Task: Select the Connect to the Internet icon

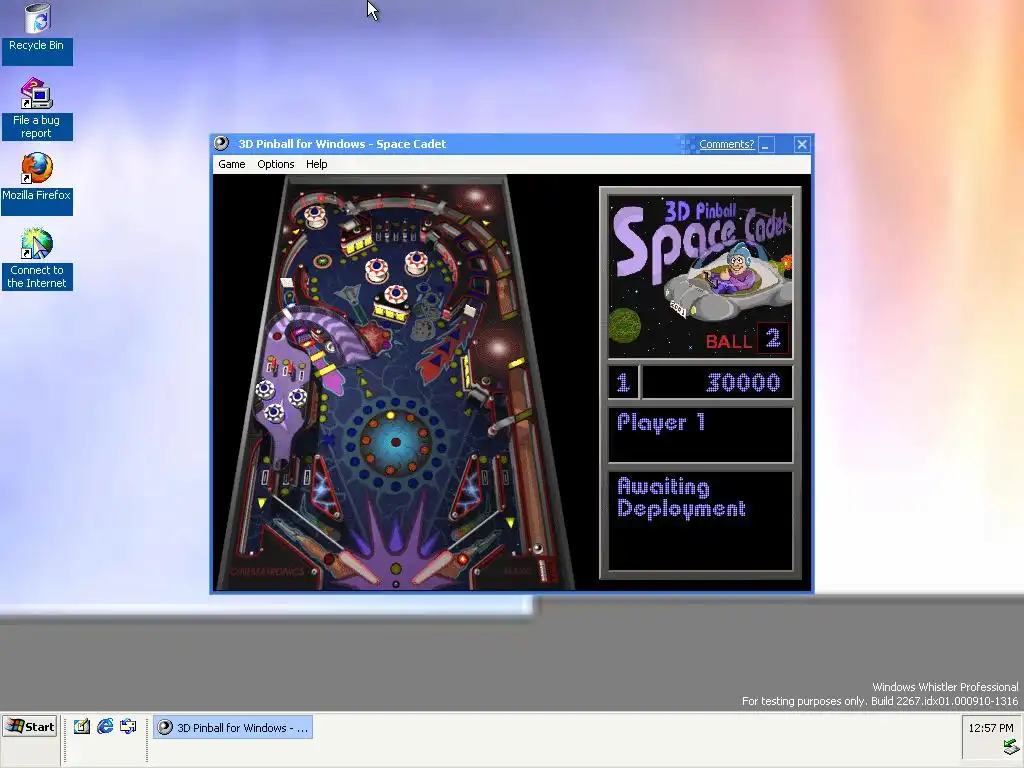Action: point(37,259)
